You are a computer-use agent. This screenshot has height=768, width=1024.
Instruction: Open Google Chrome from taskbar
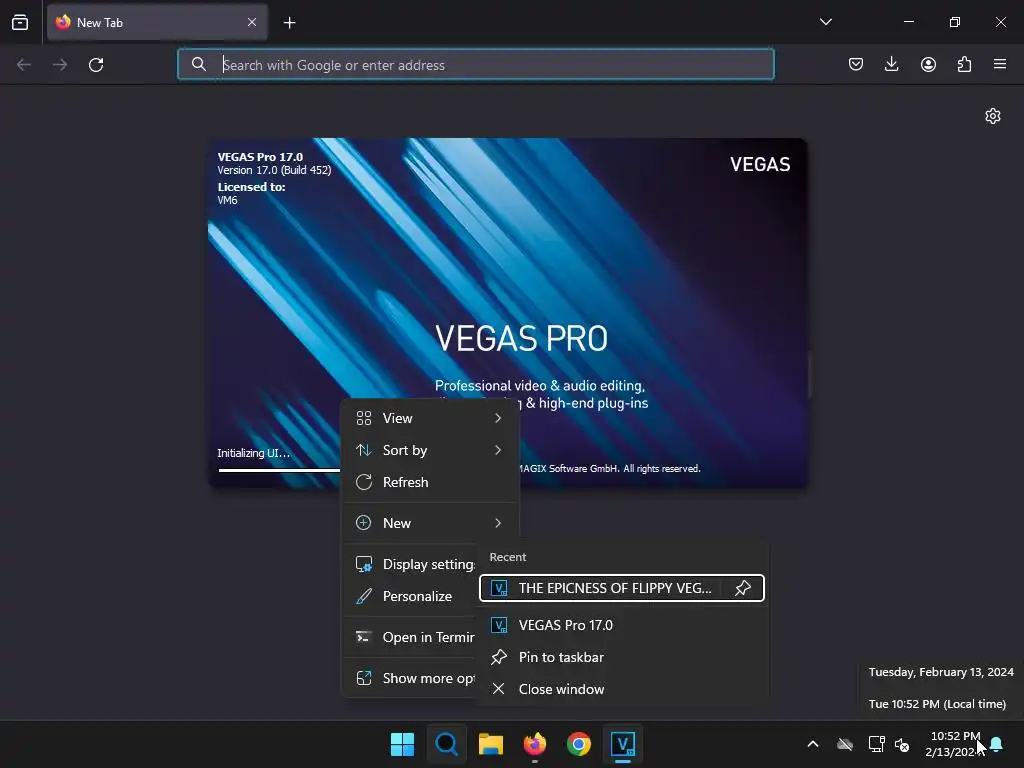pyautogui.click(x=579, y=744)
